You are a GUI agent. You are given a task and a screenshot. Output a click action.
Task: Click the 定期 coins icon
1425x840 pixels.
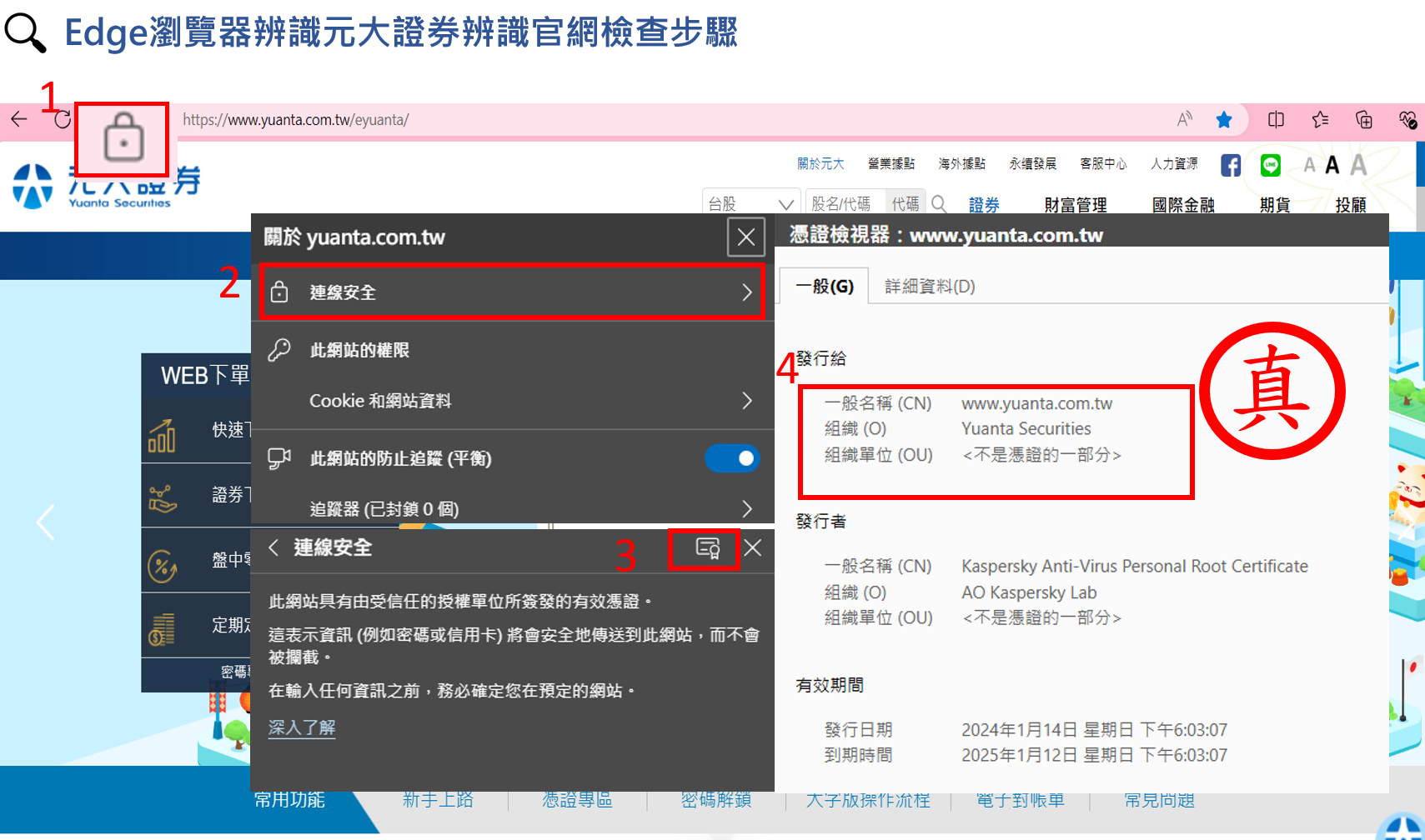(x=162, y=629)
